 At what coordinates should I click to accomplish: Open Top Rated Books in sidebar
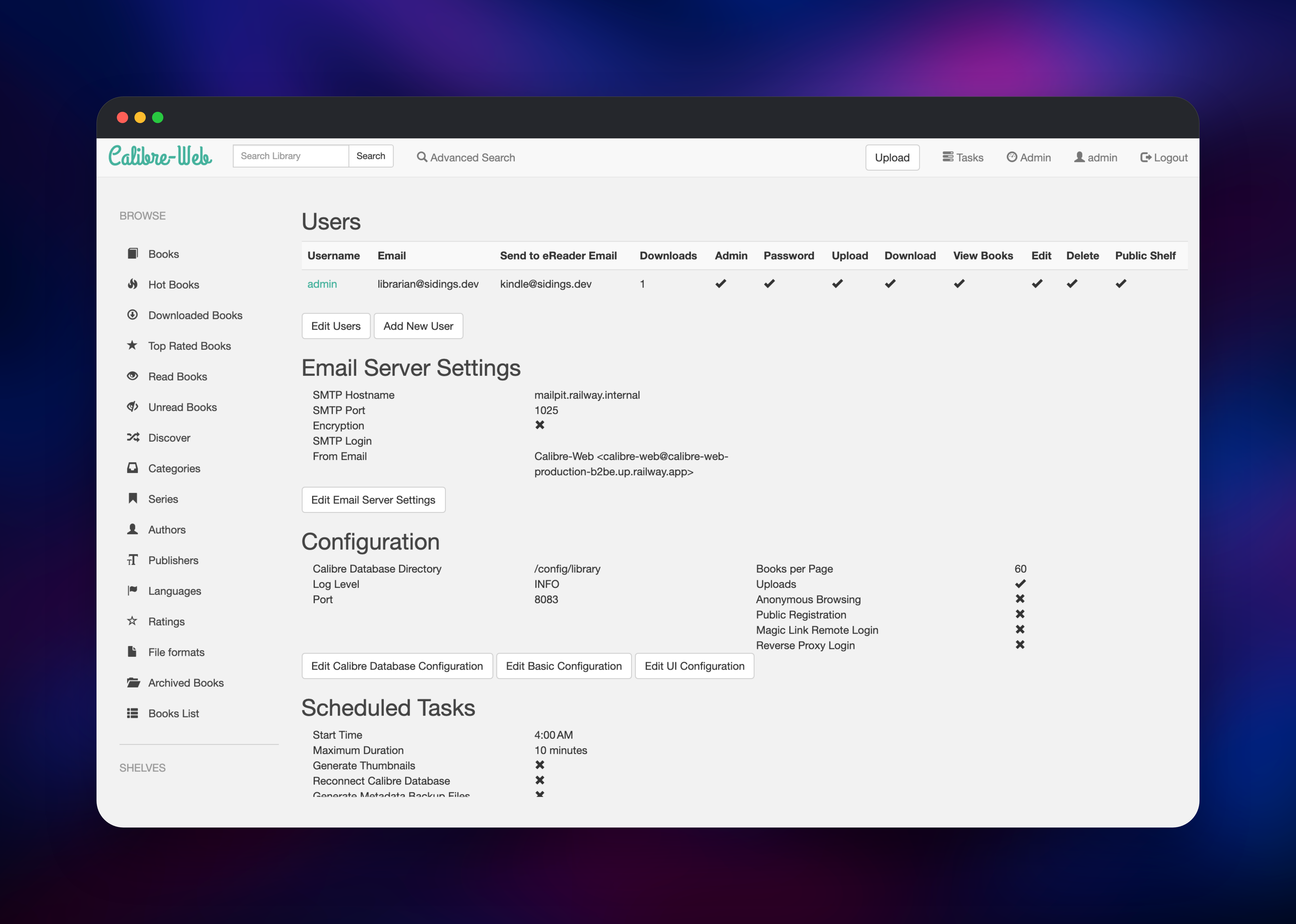pos(190,346)
